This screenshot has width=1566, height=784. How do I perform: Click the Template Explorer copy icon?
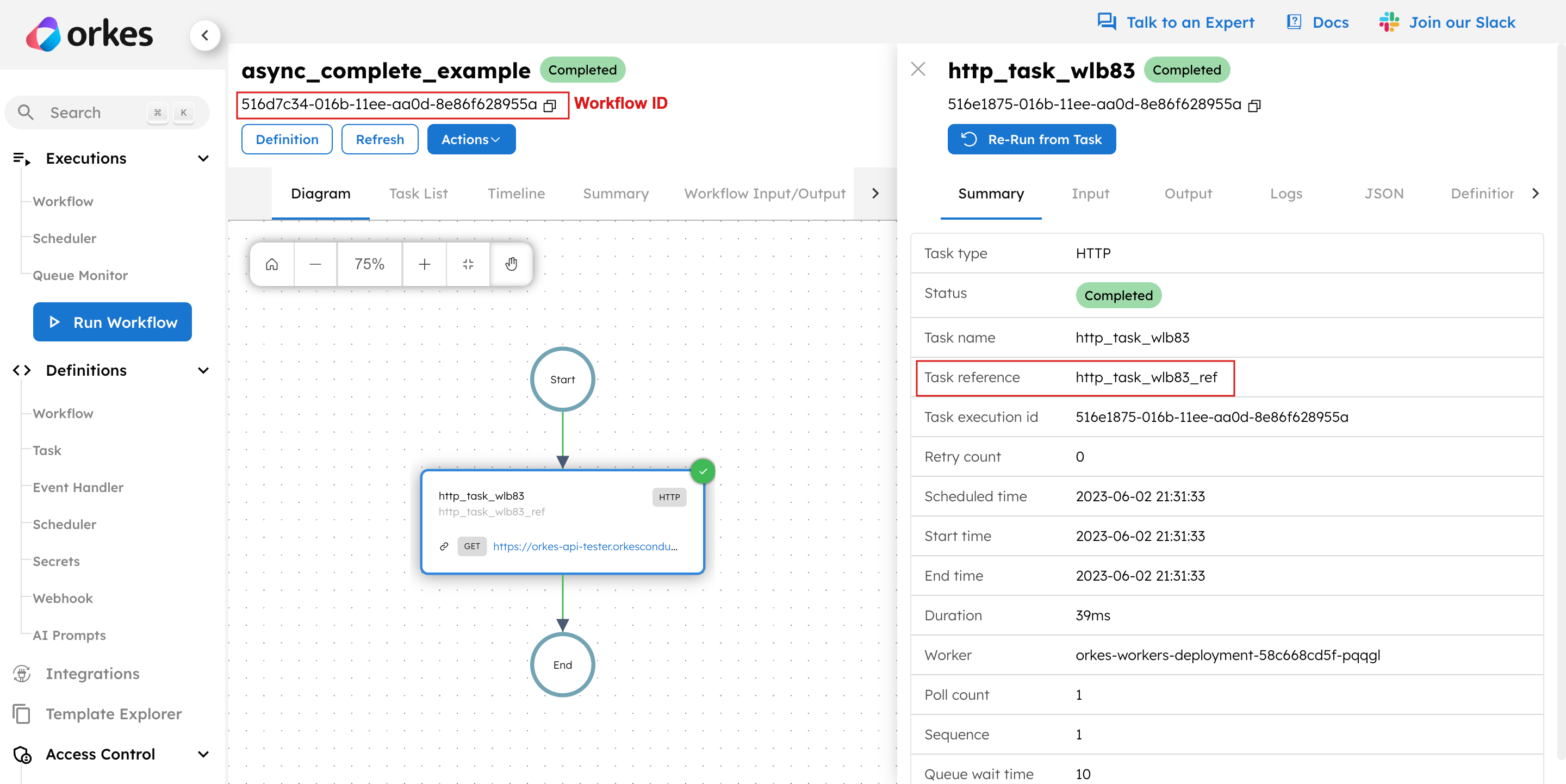(x=22, y=713)
